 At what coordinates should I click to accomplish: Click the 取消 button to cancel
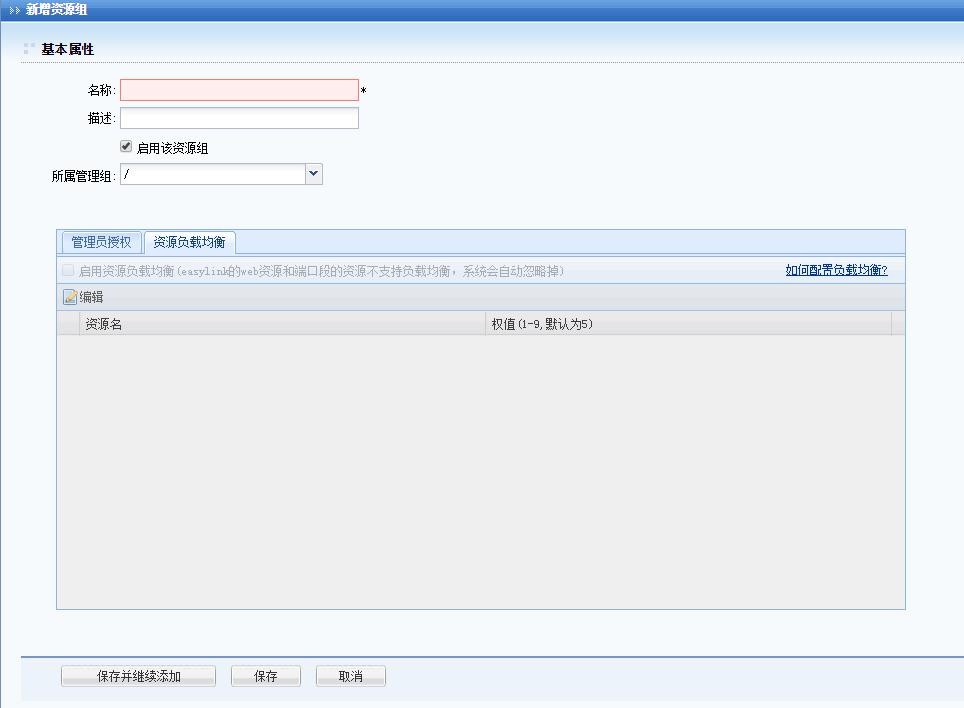[x=350, y=675]
